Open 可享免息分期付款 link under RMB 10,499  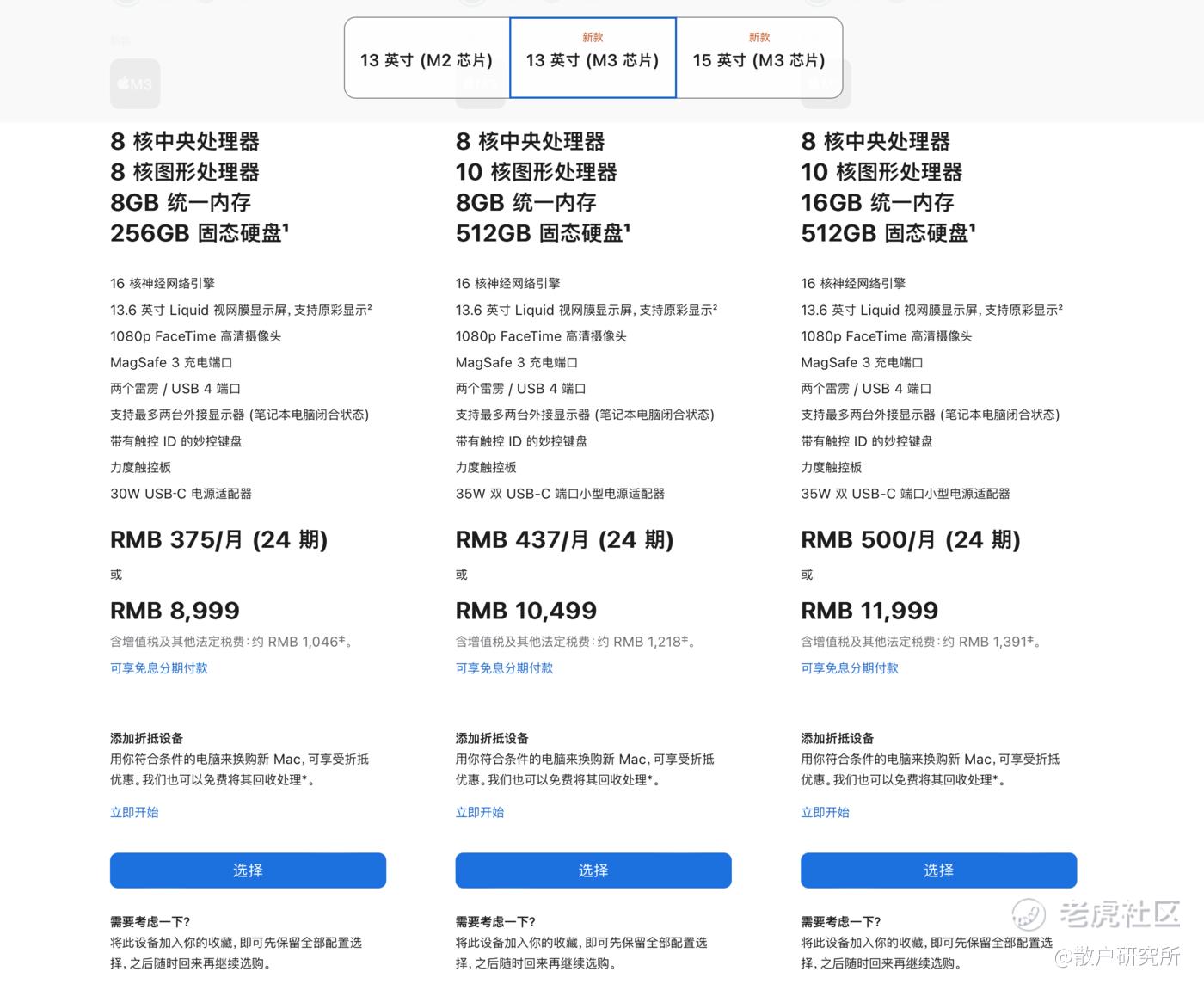tap(505, 668)
